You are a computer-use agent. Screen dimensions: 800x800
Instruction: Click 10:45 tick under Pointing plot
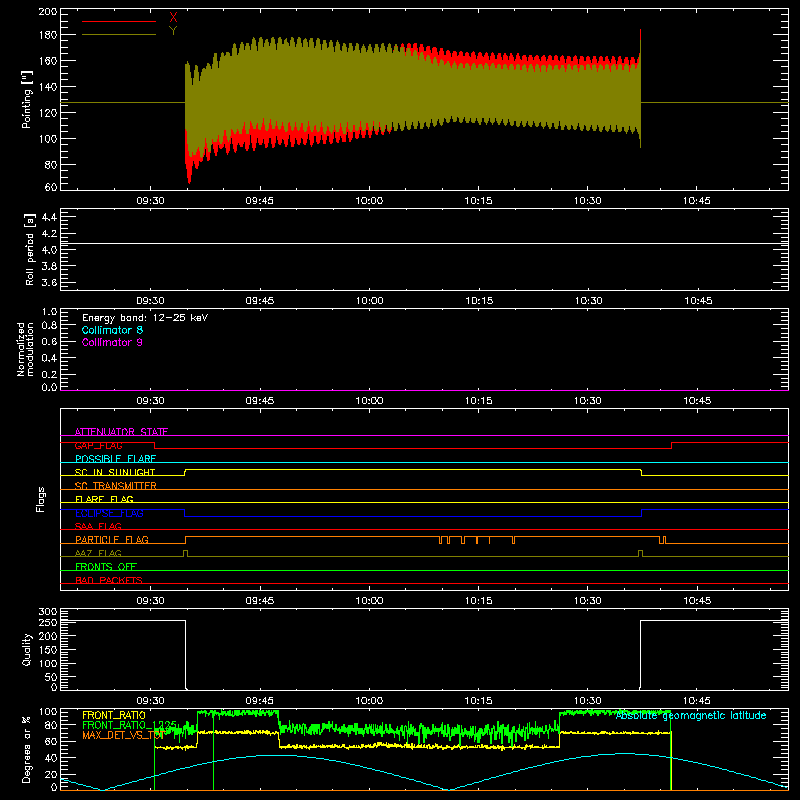tap(697, 201)
